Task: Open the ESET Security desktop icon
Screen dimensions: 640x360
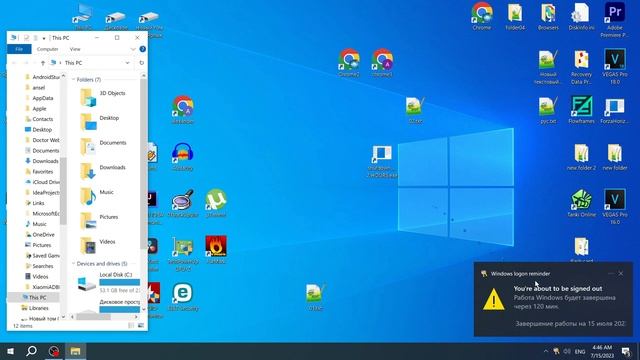Action: 183,296
